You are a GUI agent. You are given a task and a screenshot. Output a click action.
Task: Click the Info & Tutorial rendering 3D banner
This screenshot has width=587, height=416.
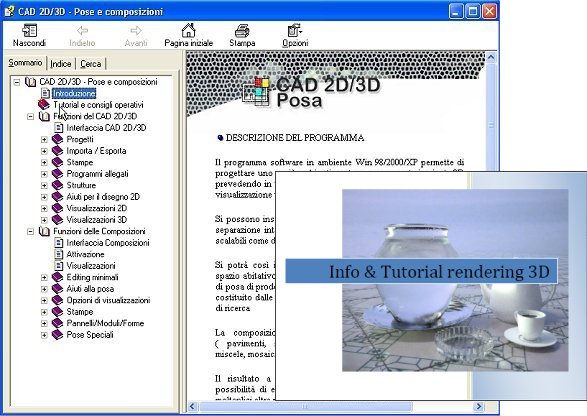tap(422, 271)
